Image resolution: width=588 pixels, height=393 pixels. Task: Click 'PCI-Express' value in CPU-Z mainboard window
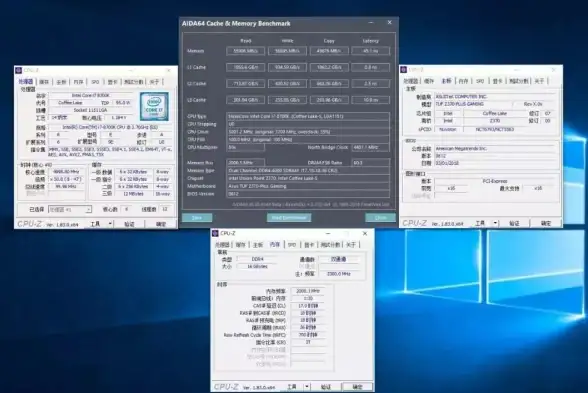[495, 181]
